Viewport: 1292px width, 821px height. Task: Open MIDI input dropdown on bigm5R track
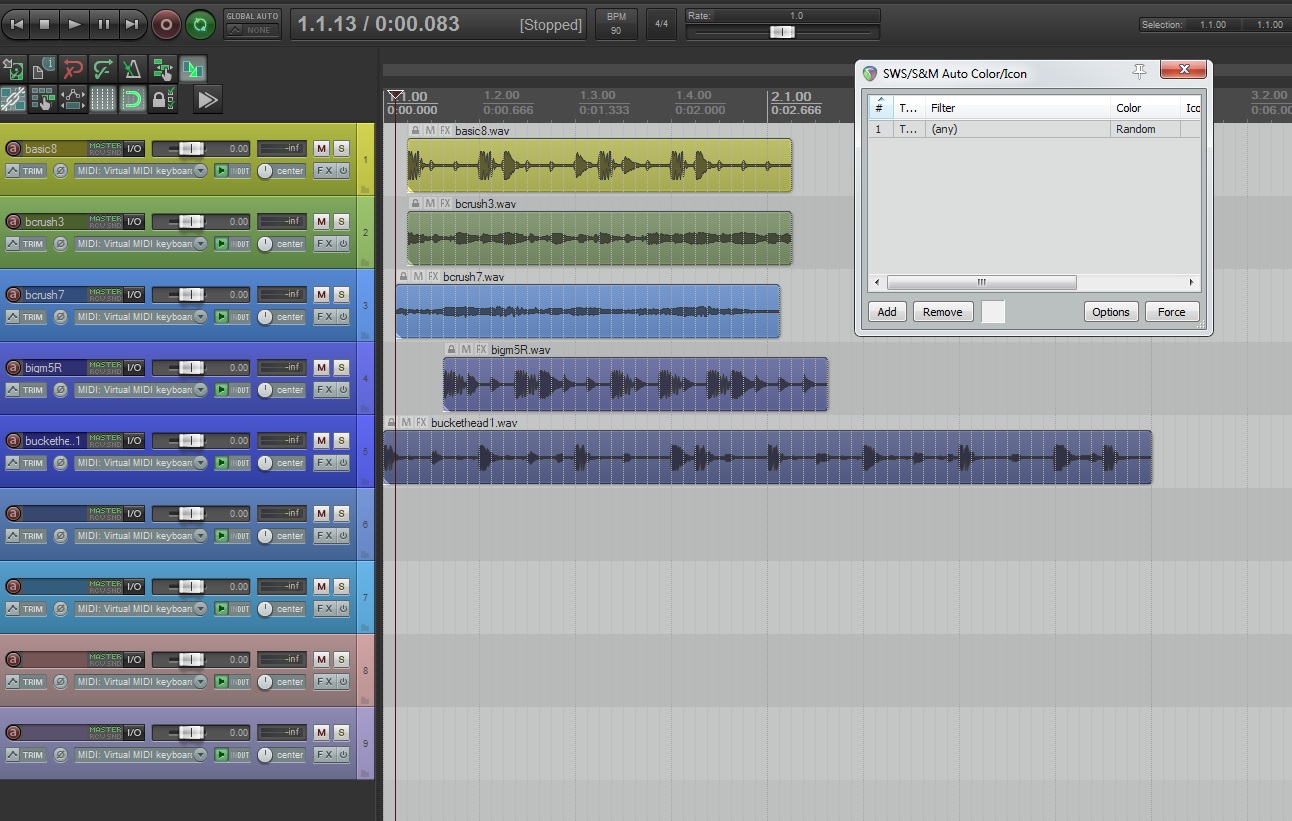[141, 390]
